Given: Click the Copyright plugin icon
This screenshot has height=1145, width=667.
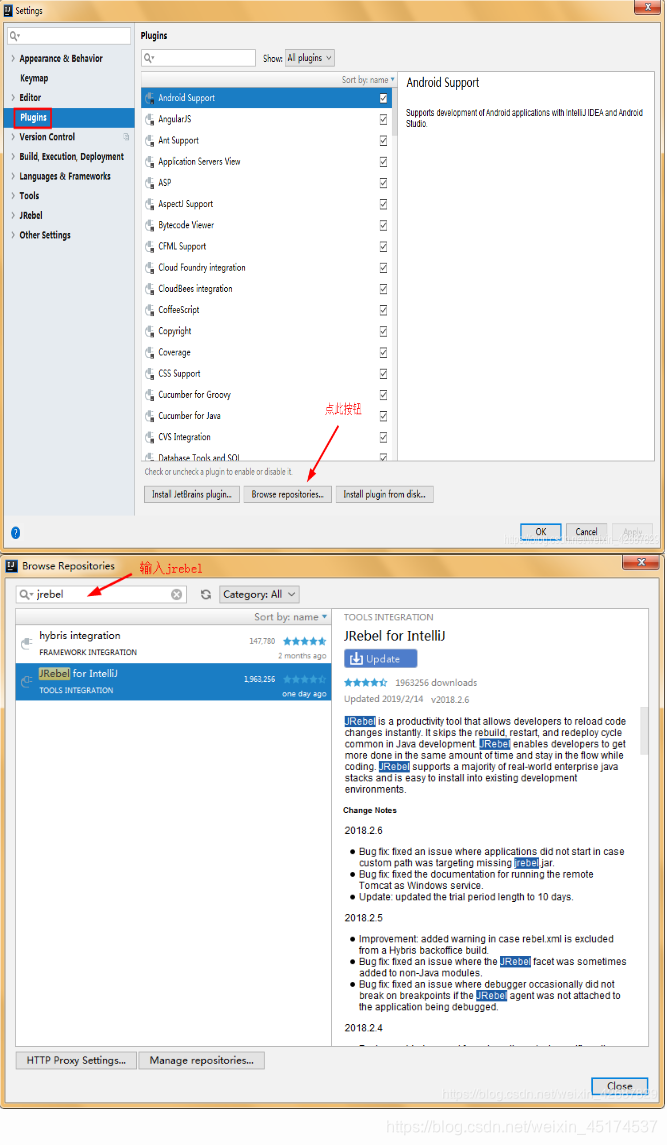Looking at the screenshot, I should 150,331.
